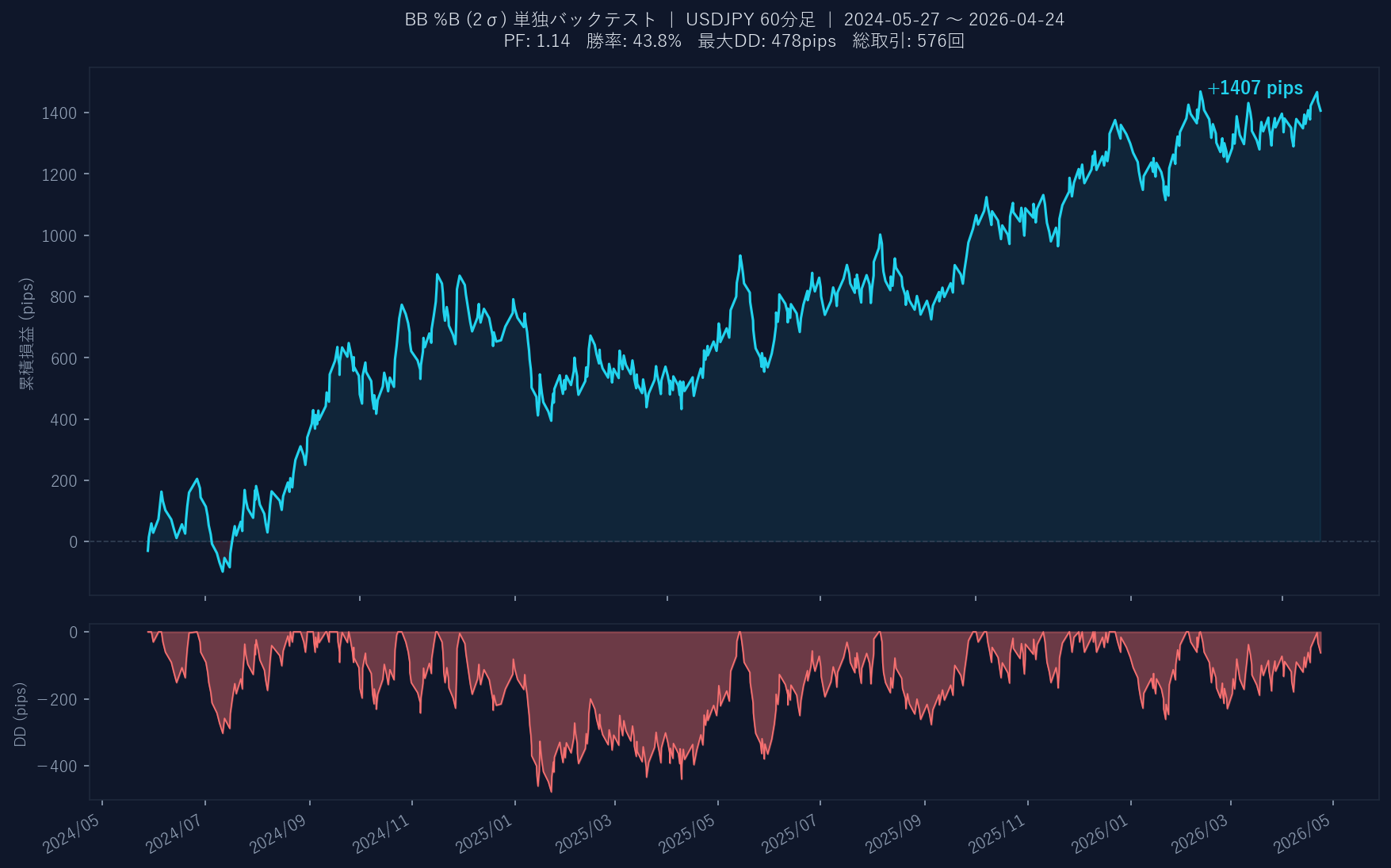Select the 2026/05 x-axis date label

pos(1302,834)
